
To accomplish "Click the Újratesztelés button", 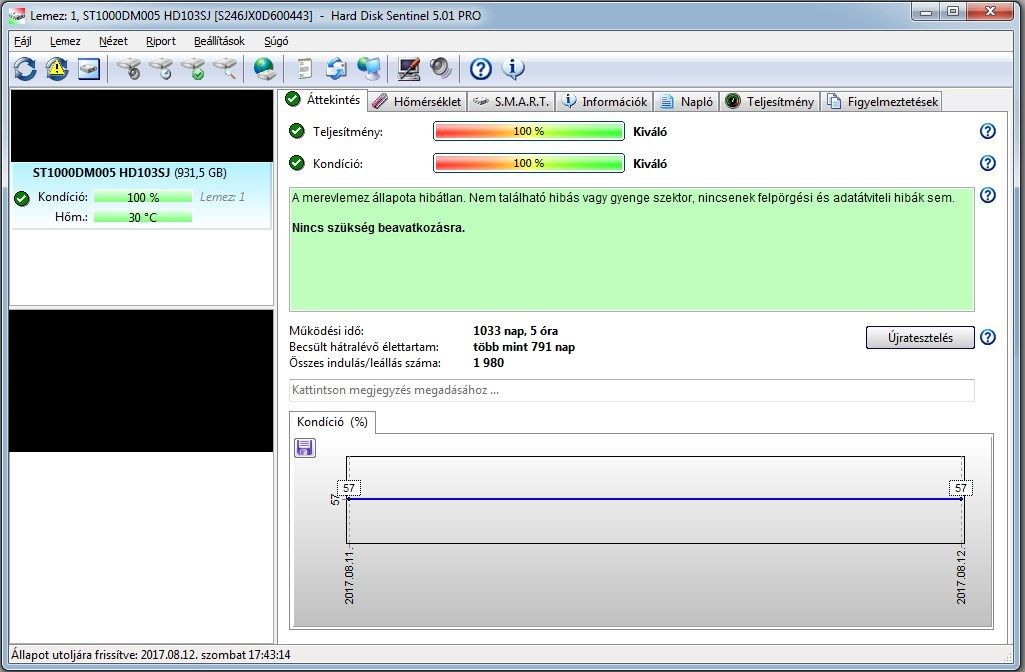I will 920,338.
